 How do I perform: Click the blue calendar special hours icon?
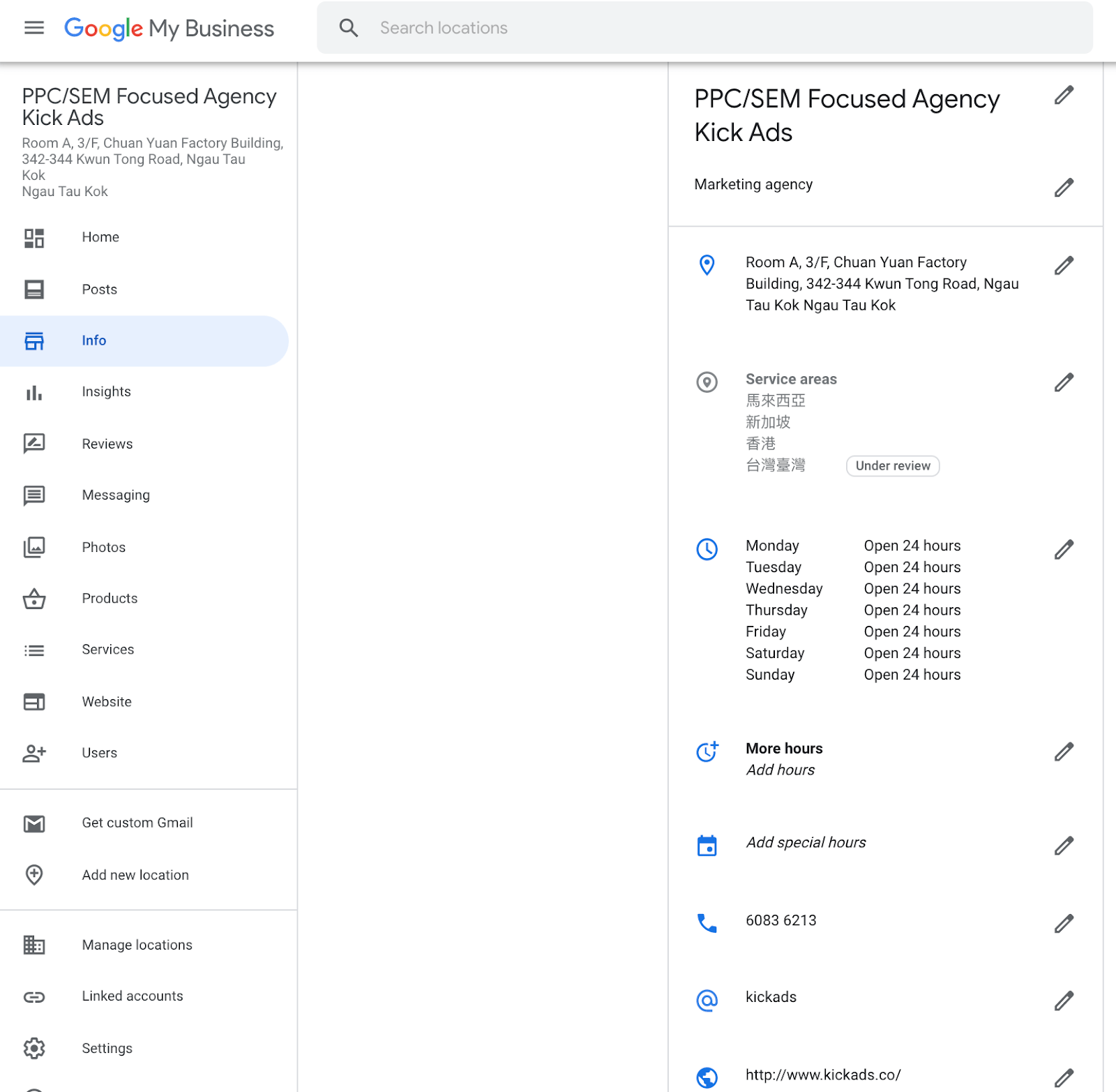pyautogui.click(x=707, y=846)
